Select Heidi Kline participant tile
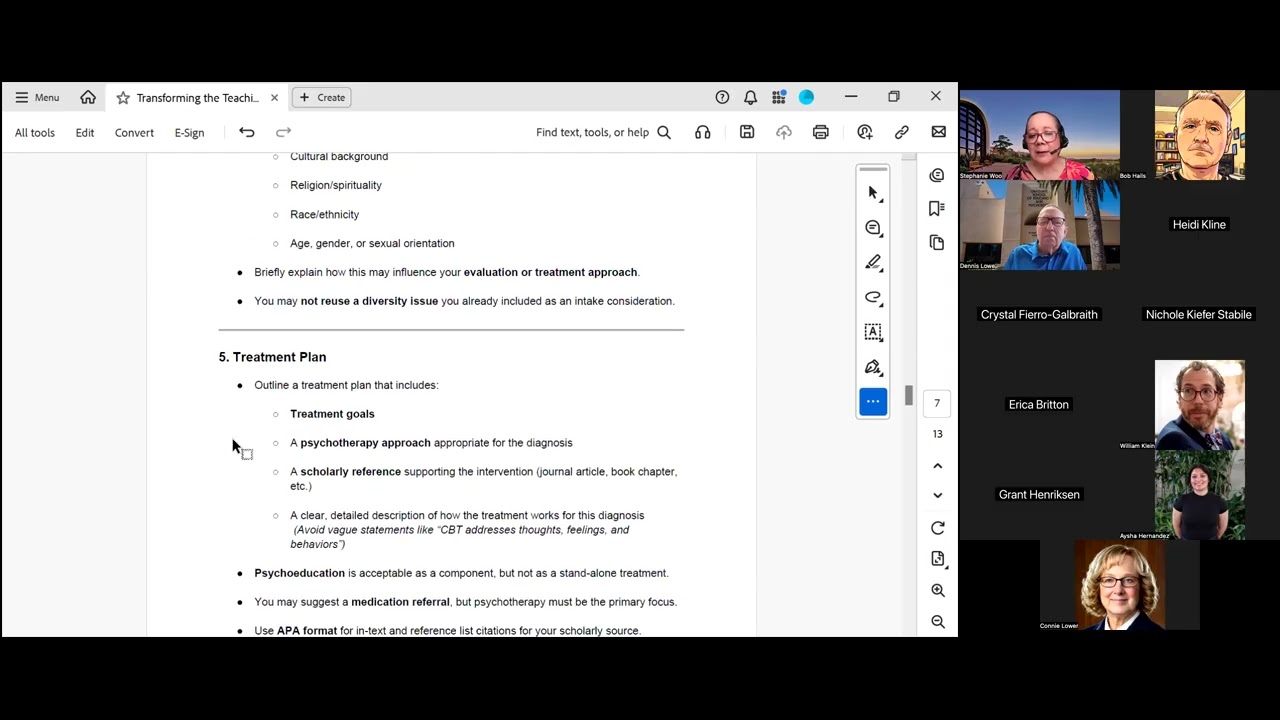1280x720 pixels. tap(1199, 225)
